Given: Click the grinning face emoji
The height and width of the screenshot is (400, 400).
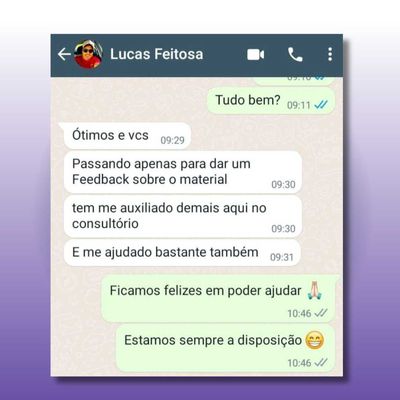Looking at the screenshot, I should coord(315,340).
